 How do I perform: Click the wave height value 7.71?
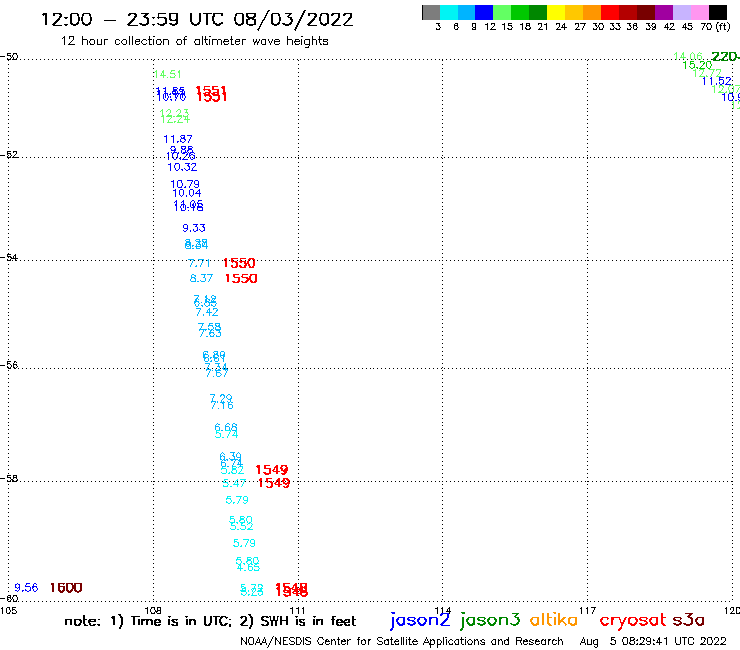click(x=199, y=263)
